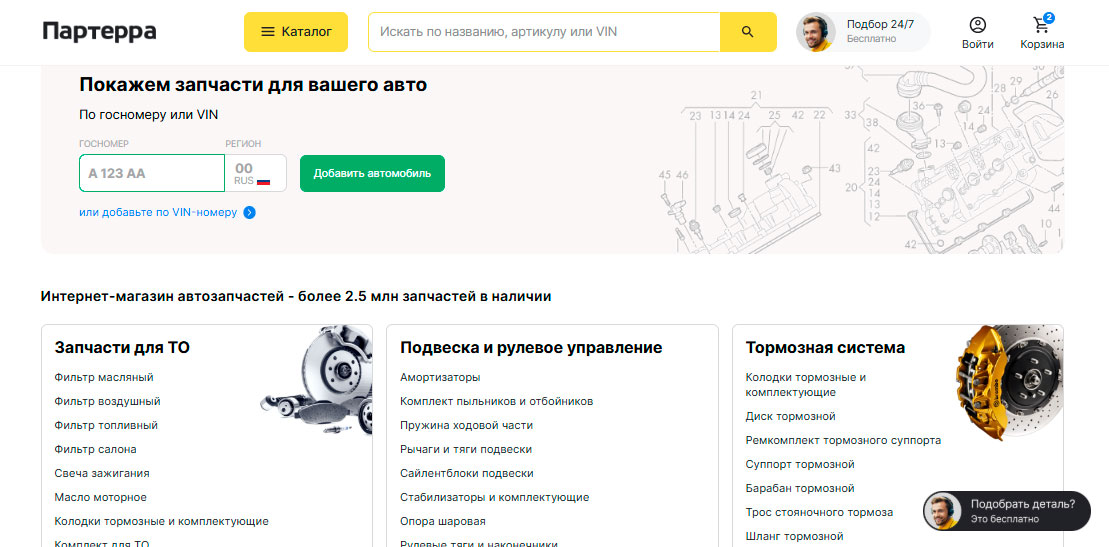Click the consultant avatar in the header
1109x547 pixels.
coord(815,32)
